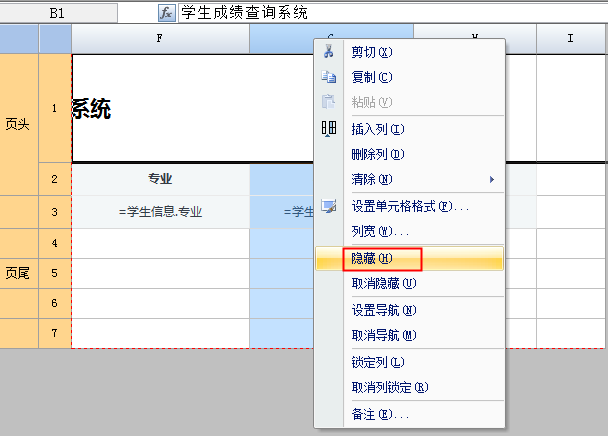Image resolution: width=608 pixels, height=436 pixels.
Task: Select row header 3
Action: click(x=55, y=212)
